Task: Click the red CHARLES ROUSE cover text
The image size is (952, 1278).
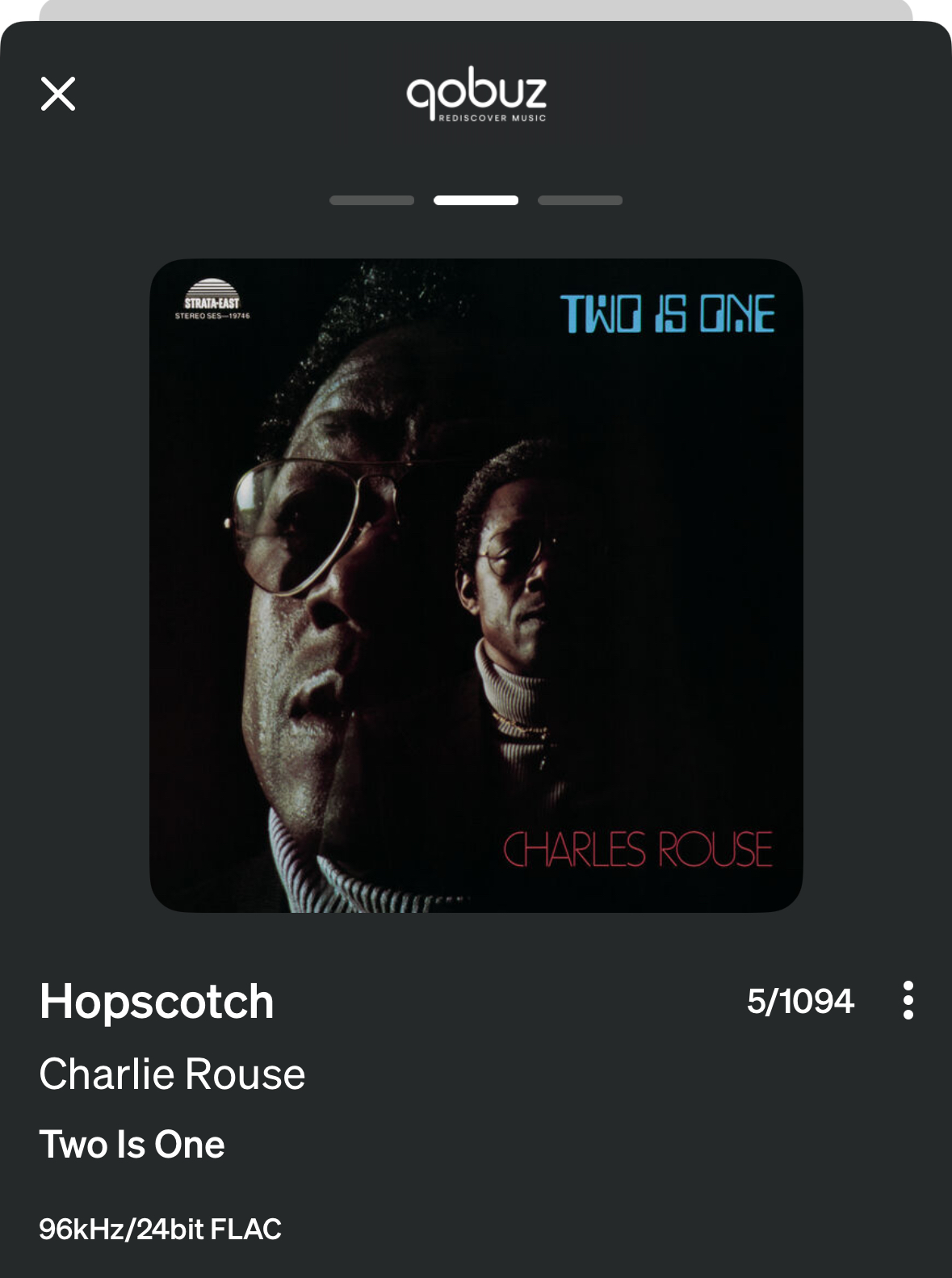Action: [x=638, y=850]
